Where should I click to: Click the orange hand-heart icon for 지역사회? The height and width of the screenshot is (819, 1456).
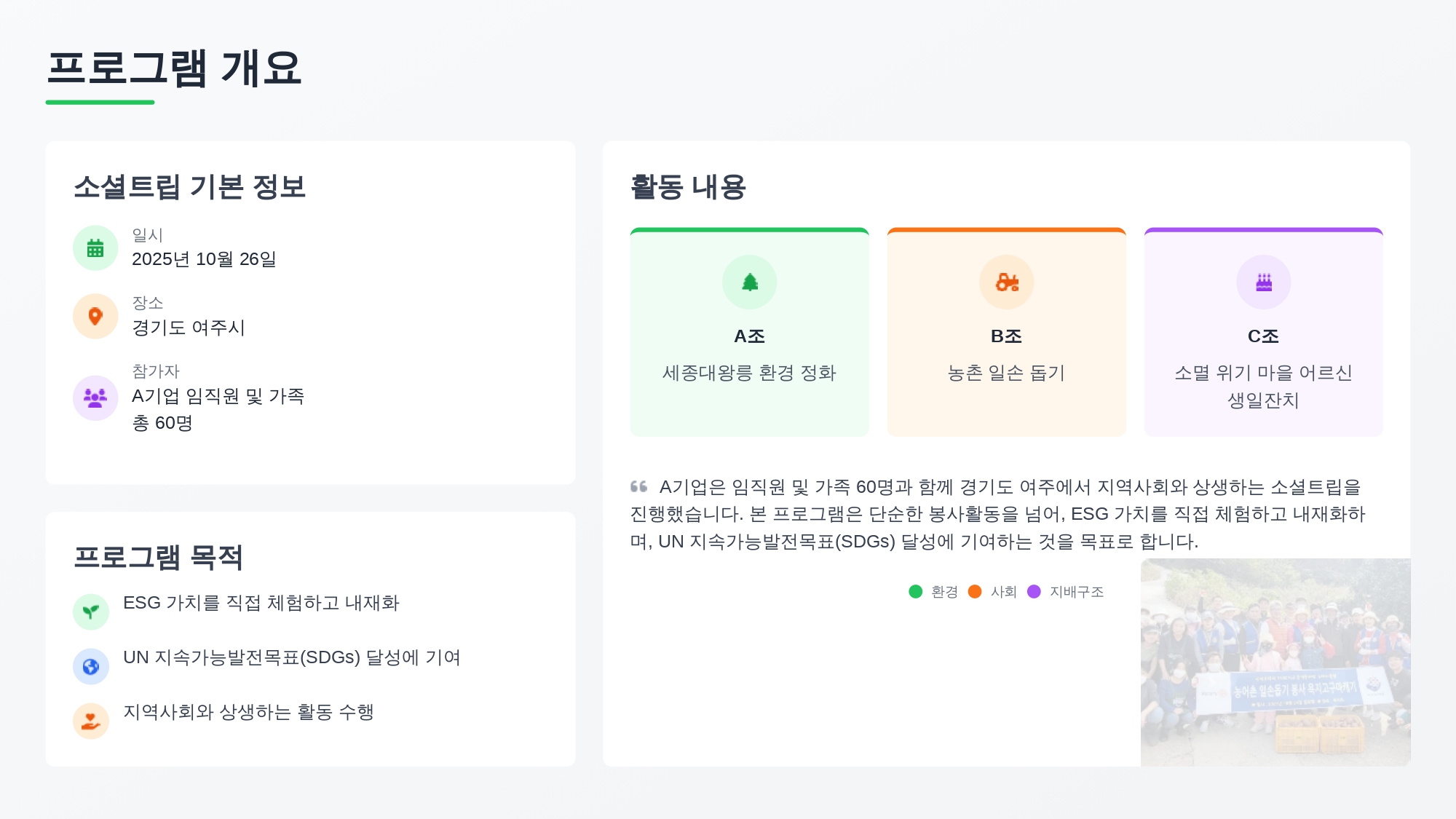click(x=91, y=721)
